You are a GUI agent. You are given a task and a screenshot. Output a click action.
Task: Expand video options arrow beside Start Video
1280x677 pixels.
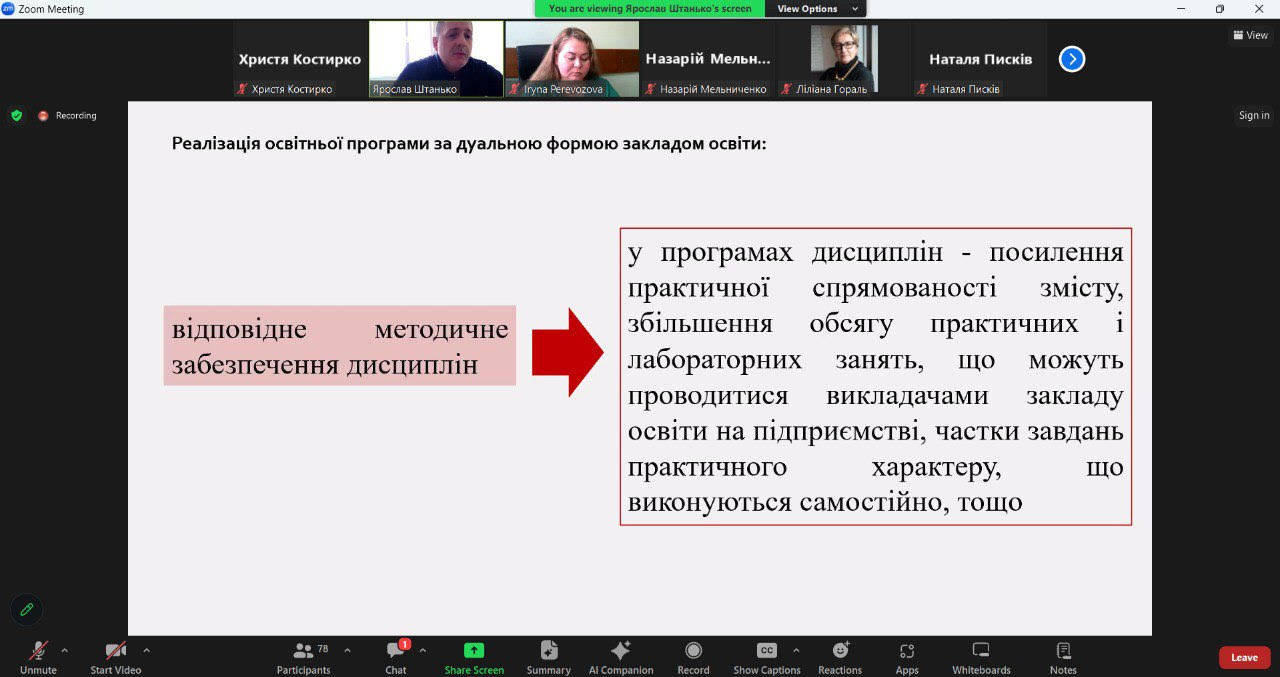pyautogui.click(x=147, y=650)
